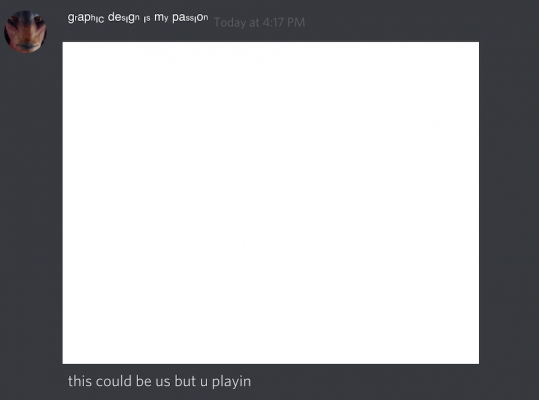
Task: Click the word 'playin' in the message
Action: pos(231,382)
